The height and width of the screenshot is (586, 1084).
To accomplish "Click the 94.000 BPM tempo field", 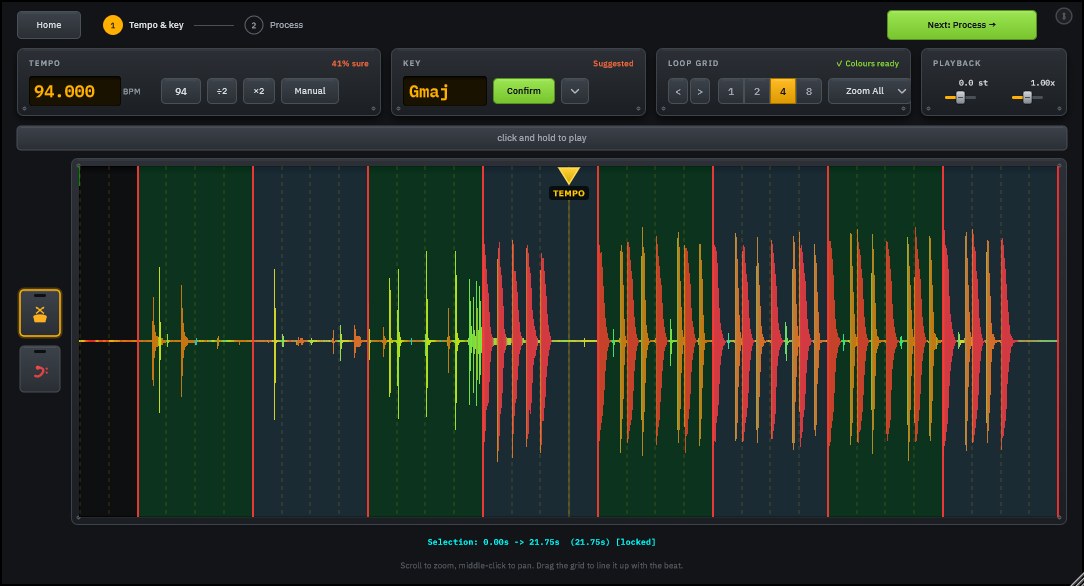I will click(x=75, y=91).
